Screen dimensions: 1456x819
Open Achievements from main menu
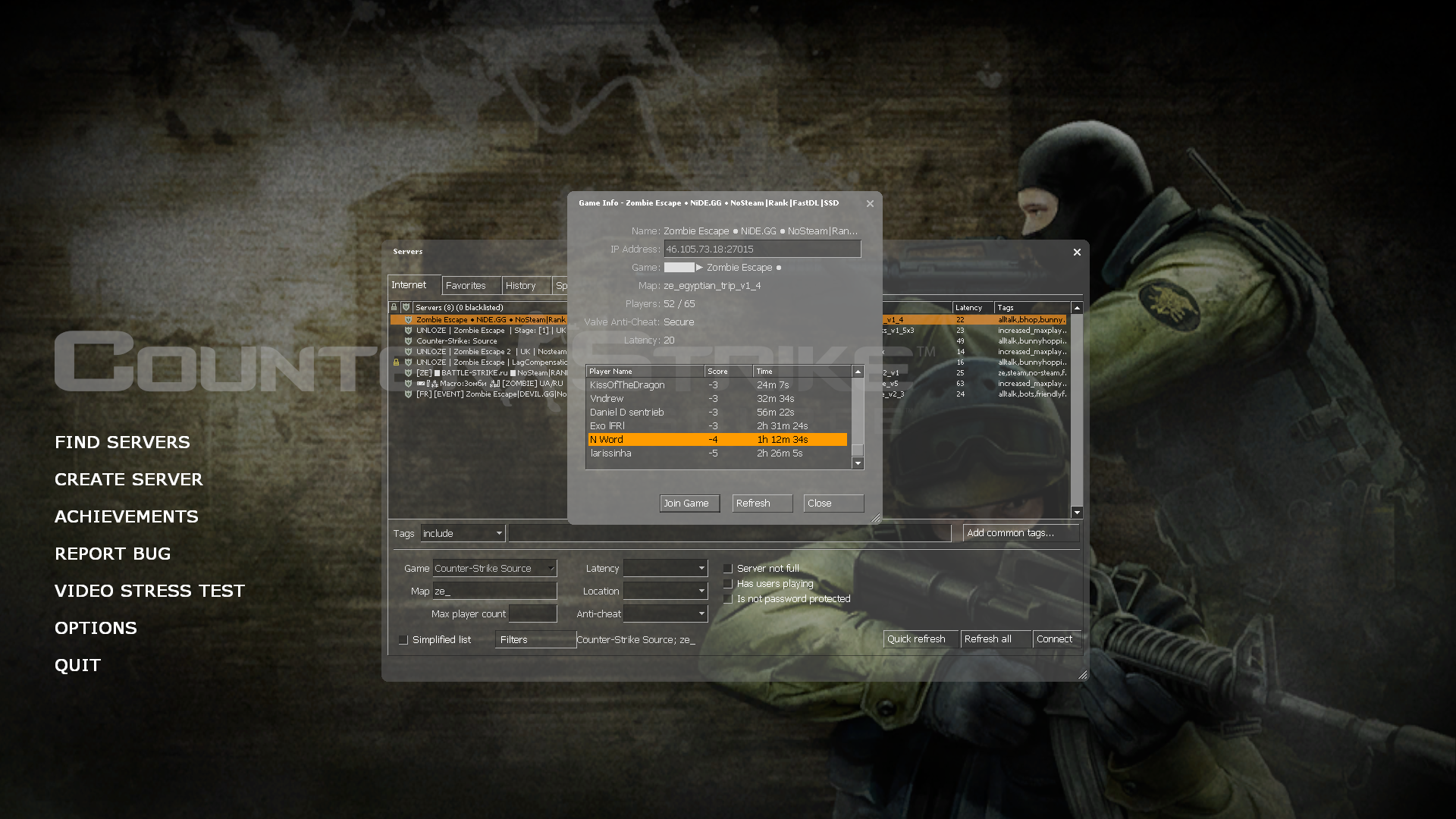[x=127, y=516]
